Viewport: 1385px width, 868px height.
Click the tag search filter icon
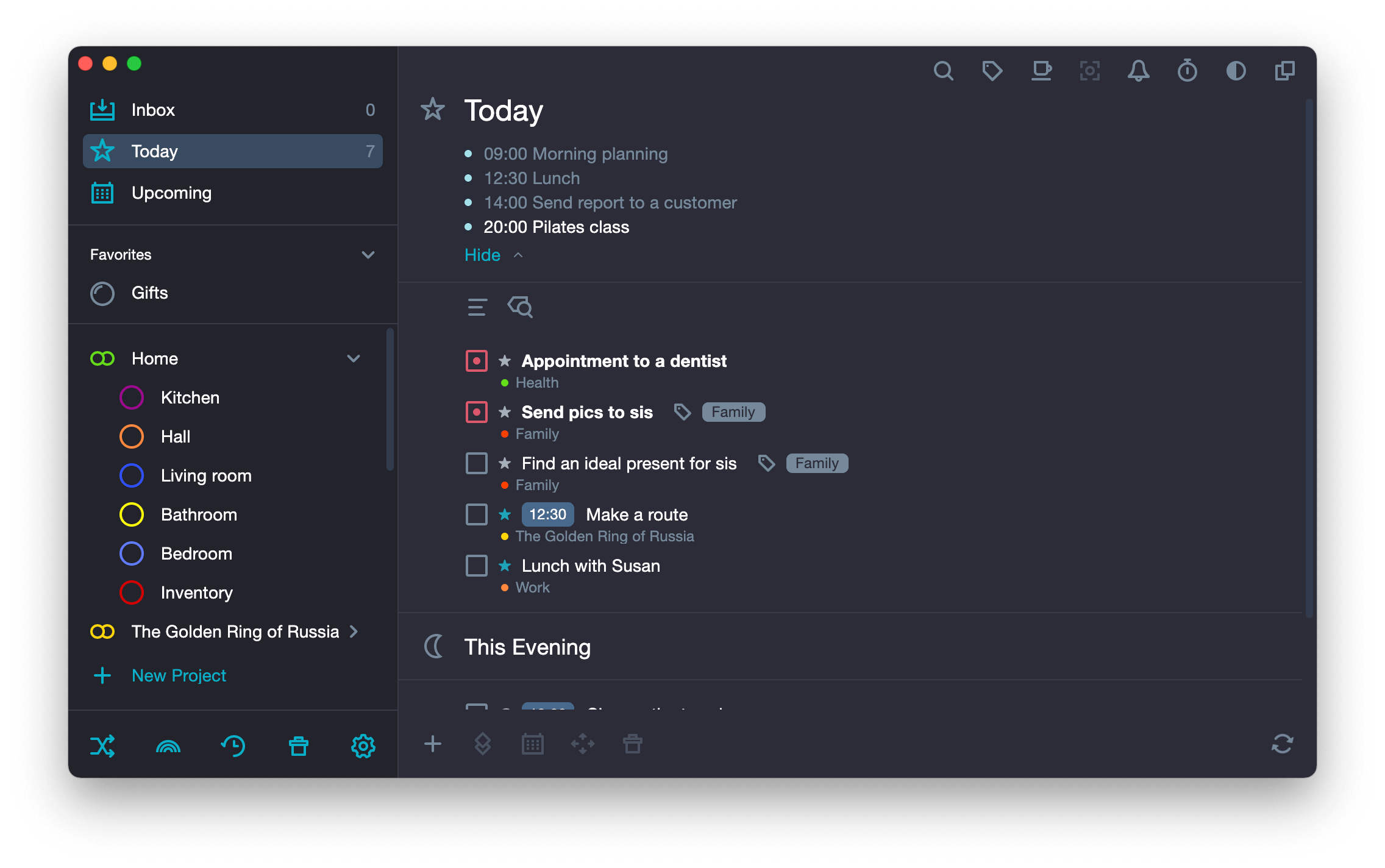[520, 307]
